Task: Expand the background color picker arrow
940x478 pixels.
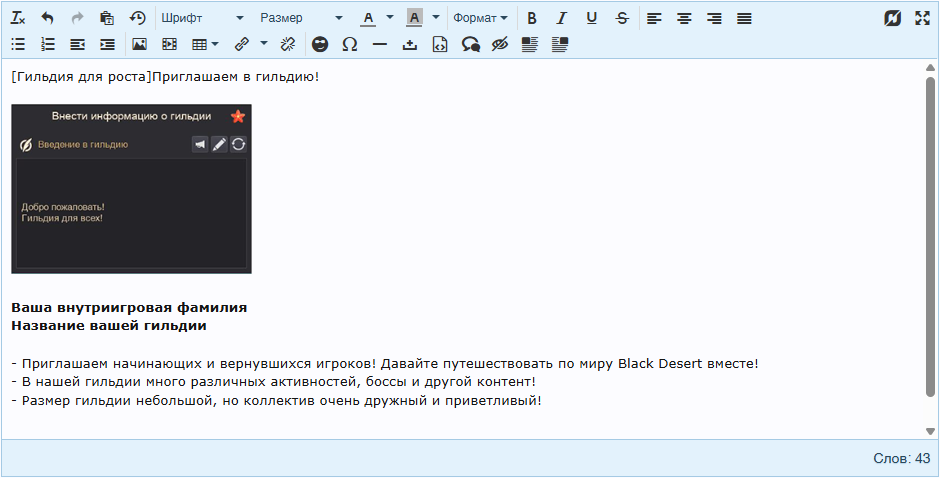Action: coord(436,17)
